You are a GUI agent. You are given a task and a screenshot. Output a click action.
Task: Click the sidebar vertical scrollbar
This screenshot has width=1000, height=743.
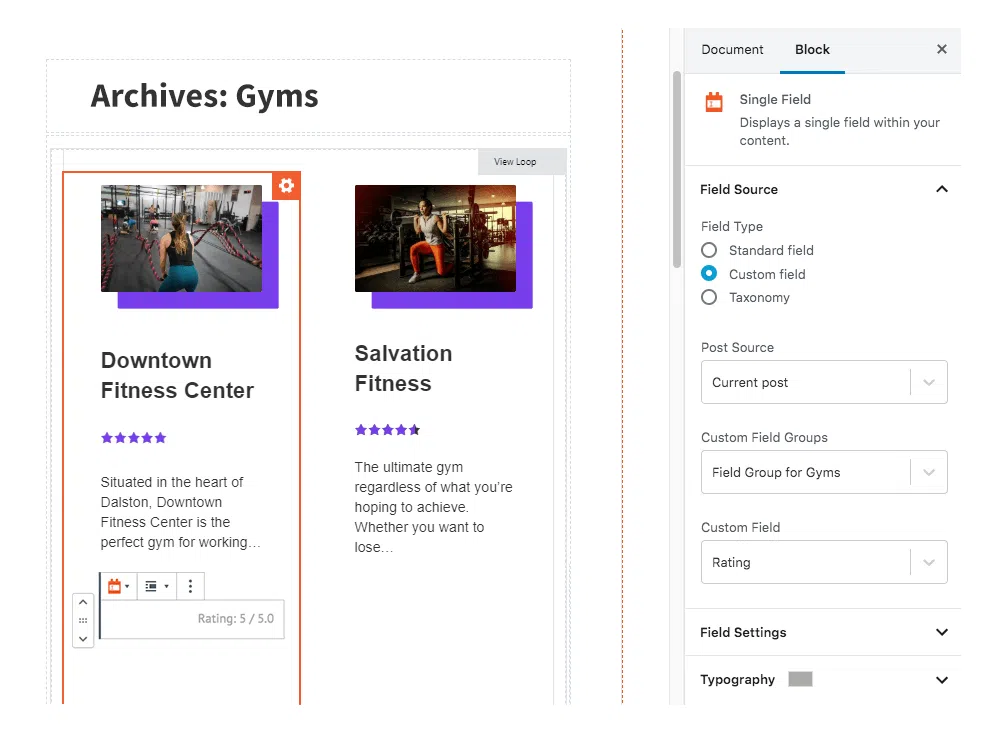tap(677, 169)
